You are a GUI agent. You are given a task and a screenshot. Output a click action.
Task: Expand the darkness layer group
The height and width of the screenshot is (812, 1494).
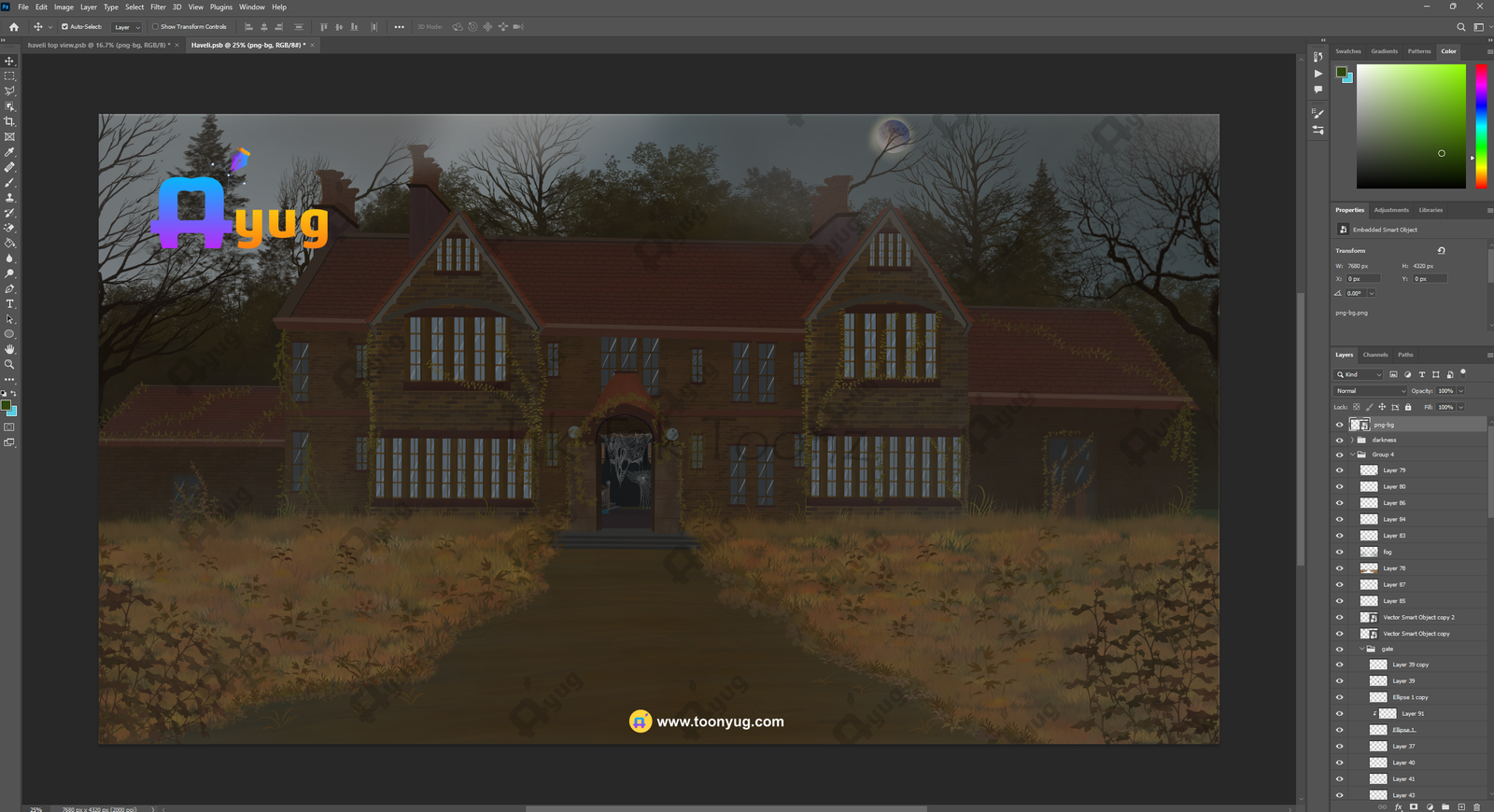[x=1351, y=440]
